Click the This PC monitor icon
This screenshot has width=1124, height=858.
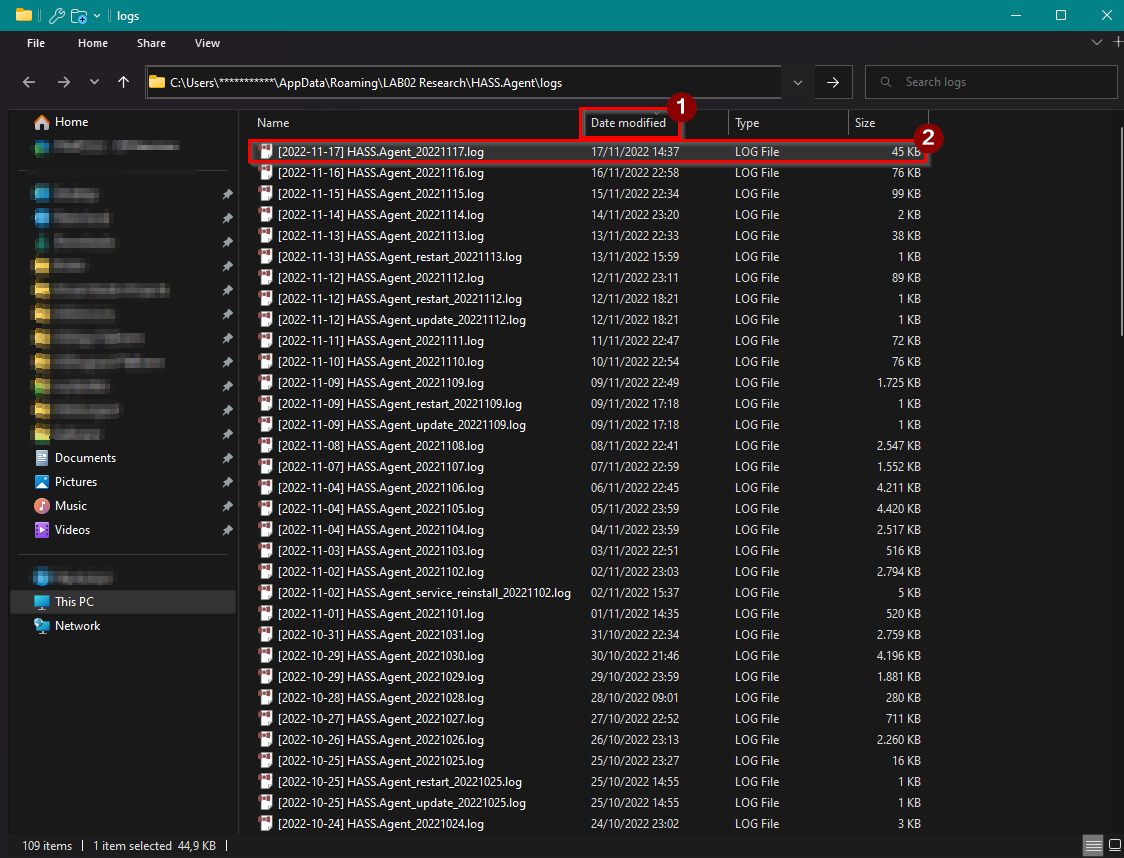tap(42, 601)
